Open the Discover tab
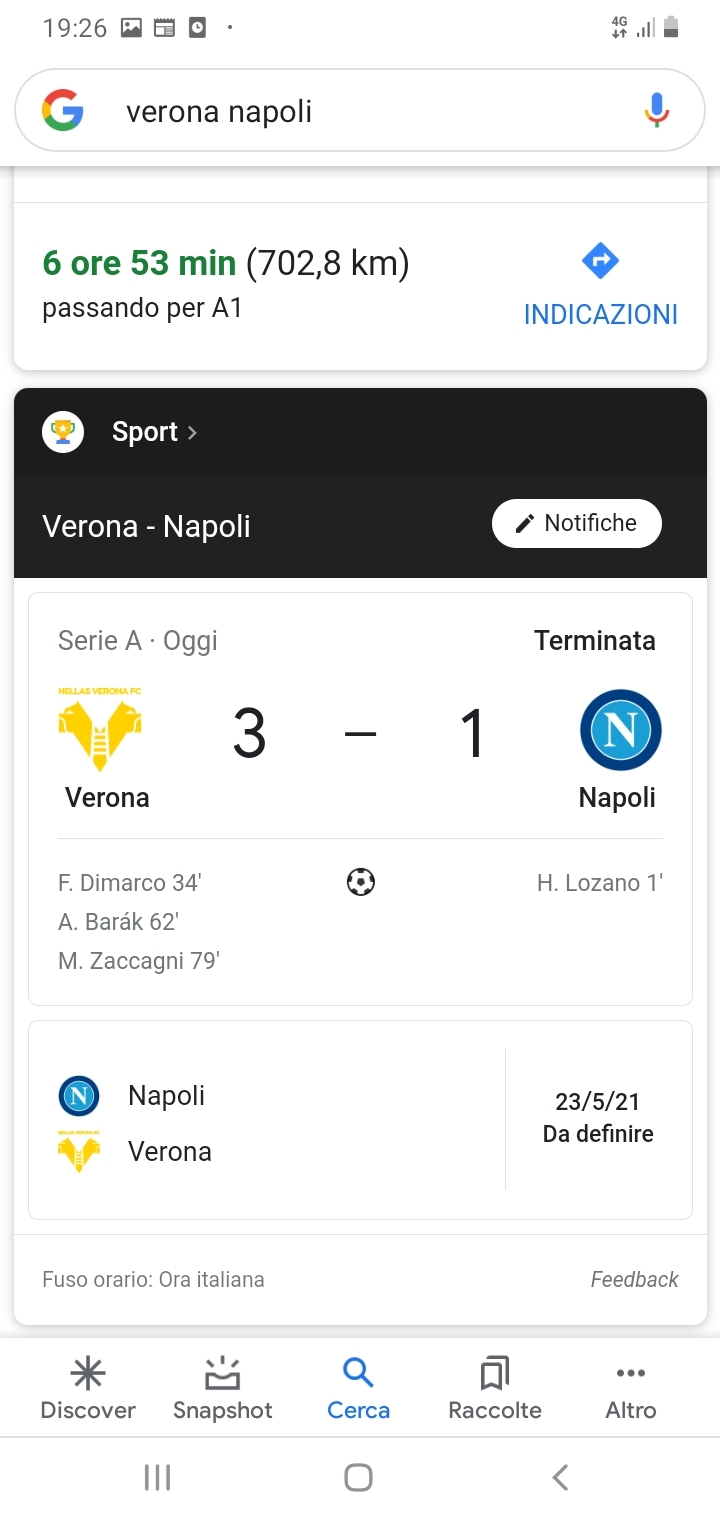This screenshot has width=720, height=1520. point(88,1388)
